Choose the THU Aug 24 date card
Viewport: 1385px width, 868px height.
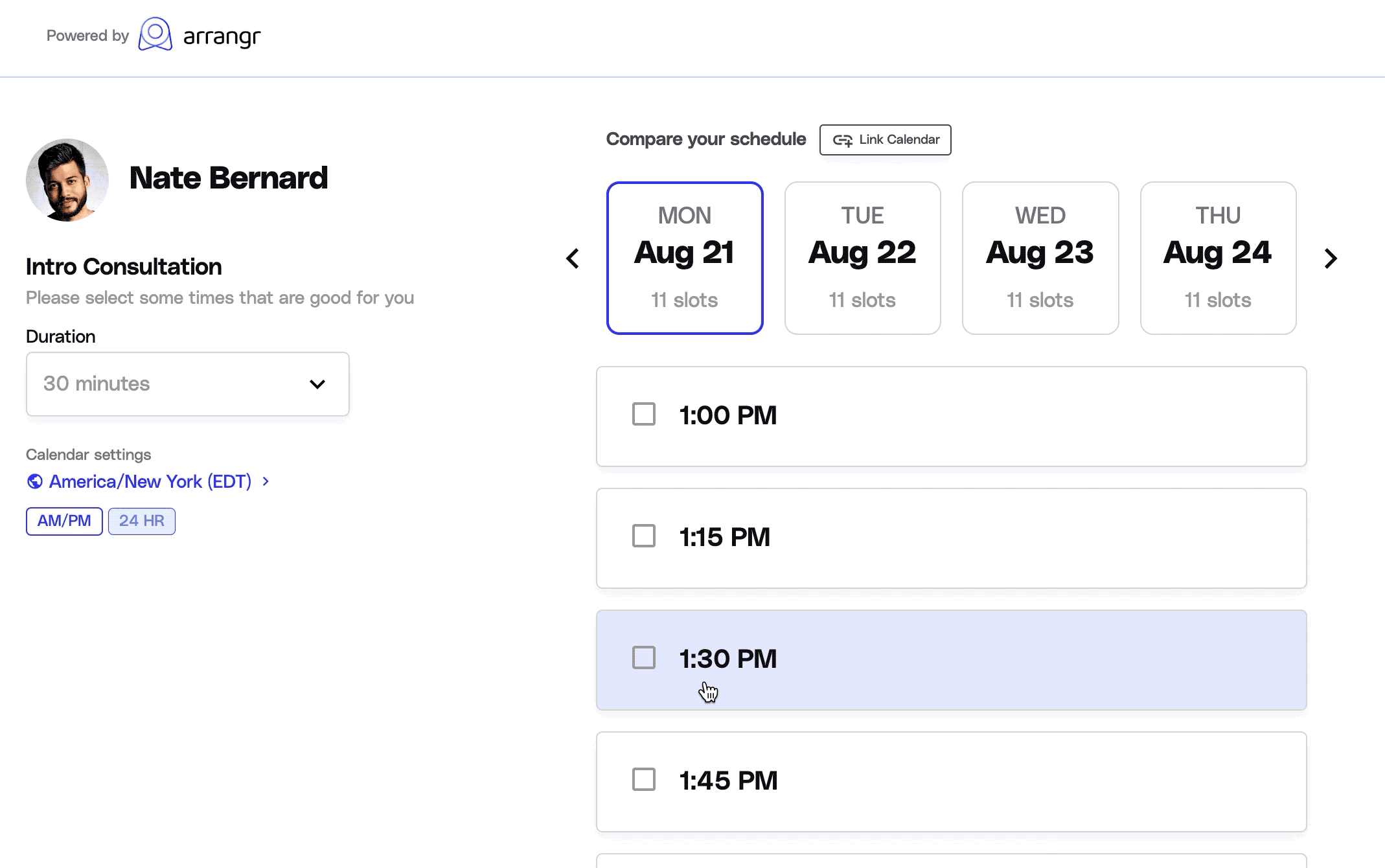[1218, 258]
